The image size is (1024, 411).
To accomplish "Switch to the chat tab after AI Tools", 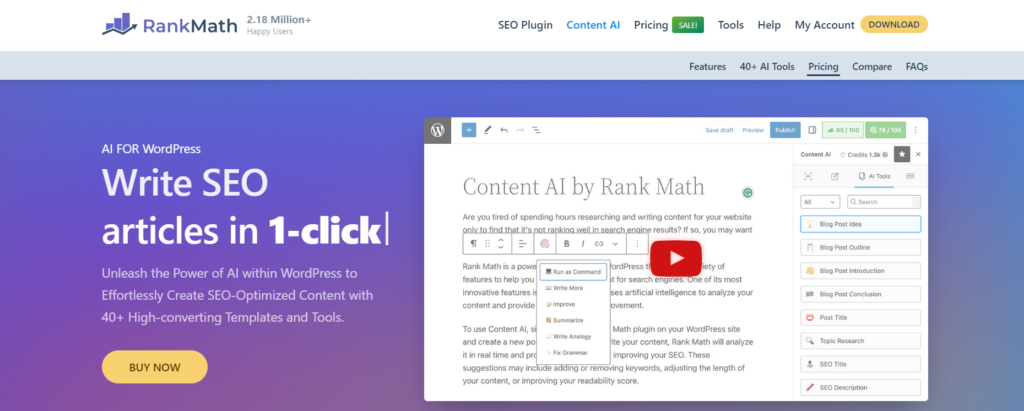I will pyautogui.click(x=910, y=176).
